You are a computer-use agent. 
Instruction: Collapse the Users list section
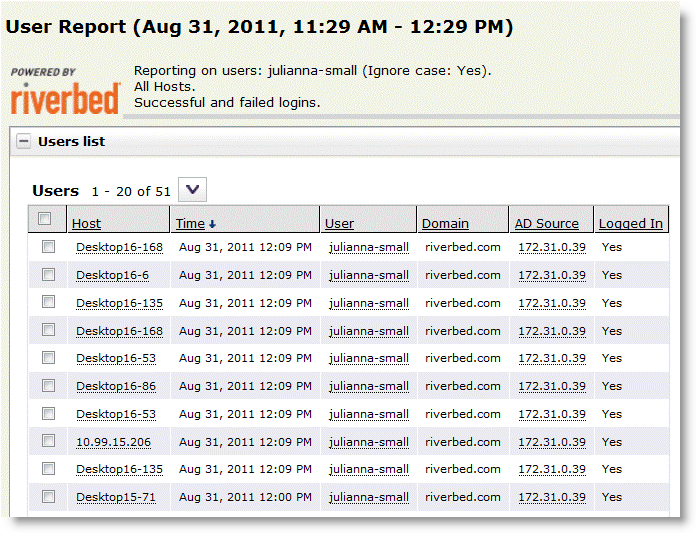click(x=24, y=142)
